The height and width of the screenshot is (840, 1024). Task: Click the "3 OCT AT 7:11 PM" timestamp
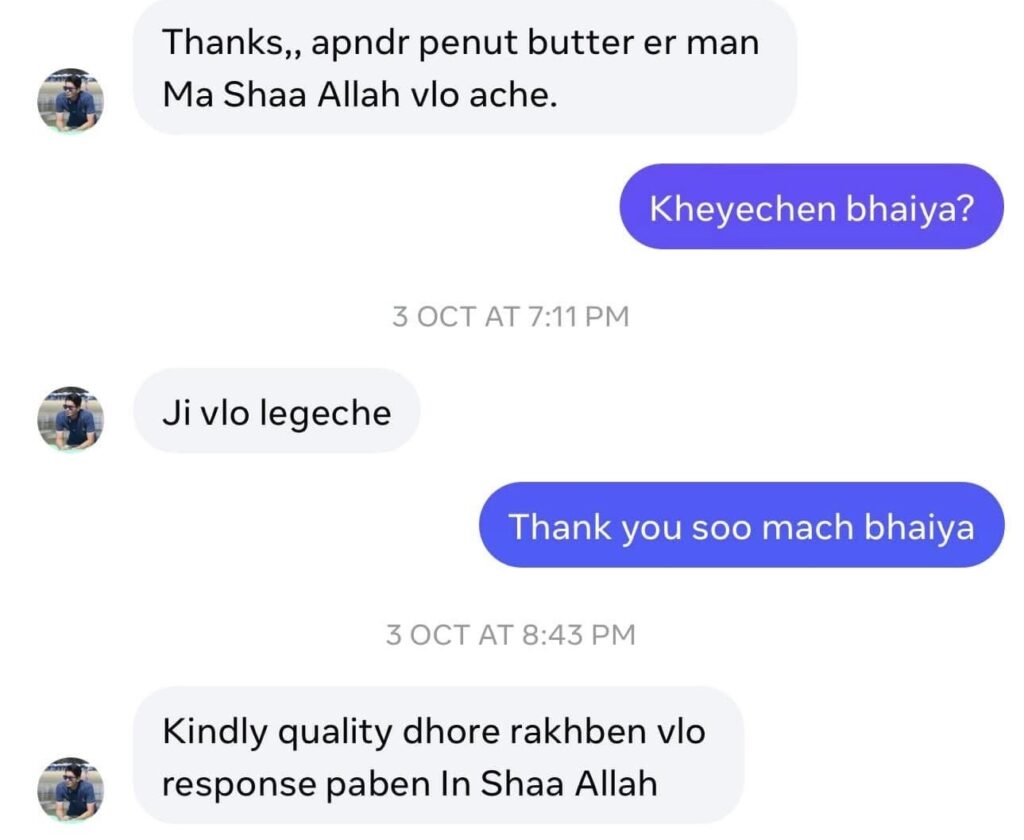(511, 317)
